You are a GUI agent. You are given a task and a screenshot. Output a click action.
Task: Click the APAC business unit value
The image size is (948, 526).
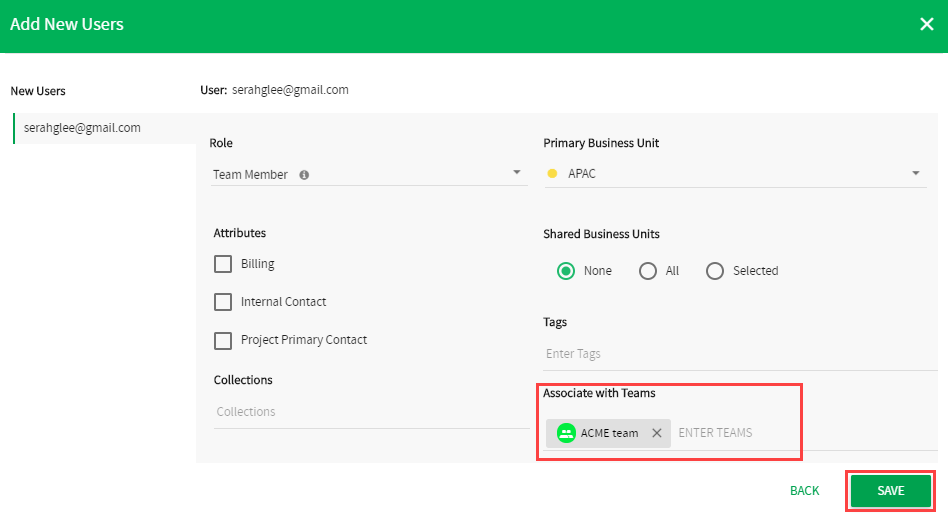click(x=582, y=174)
